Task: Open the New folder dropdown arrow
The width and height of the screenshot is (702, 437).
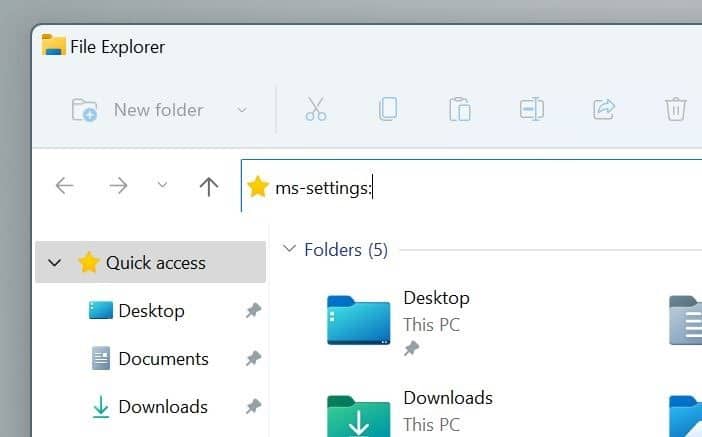Action: [x=242, y=110]
